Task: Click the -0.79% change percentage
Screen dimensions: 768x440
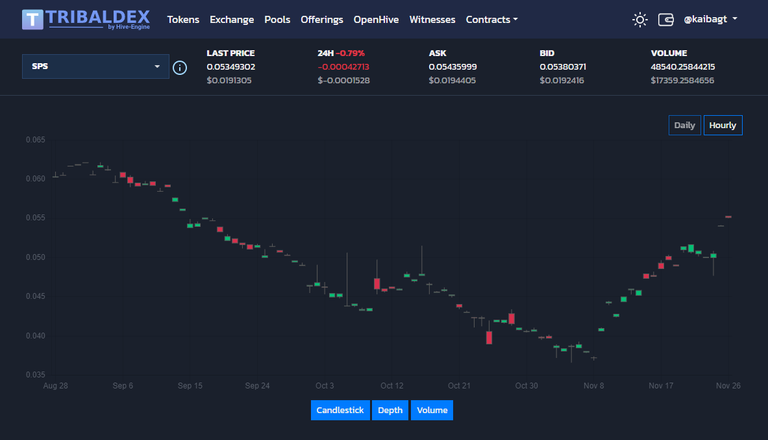Action: 350,53
